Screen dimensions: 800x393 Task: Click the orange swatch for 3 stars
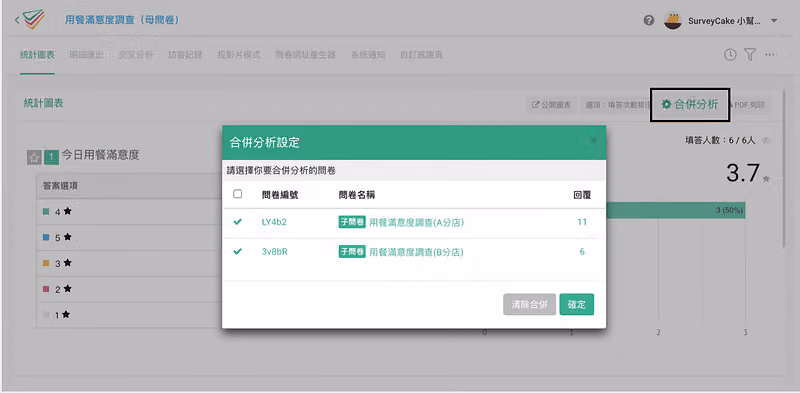click(46, 263)
